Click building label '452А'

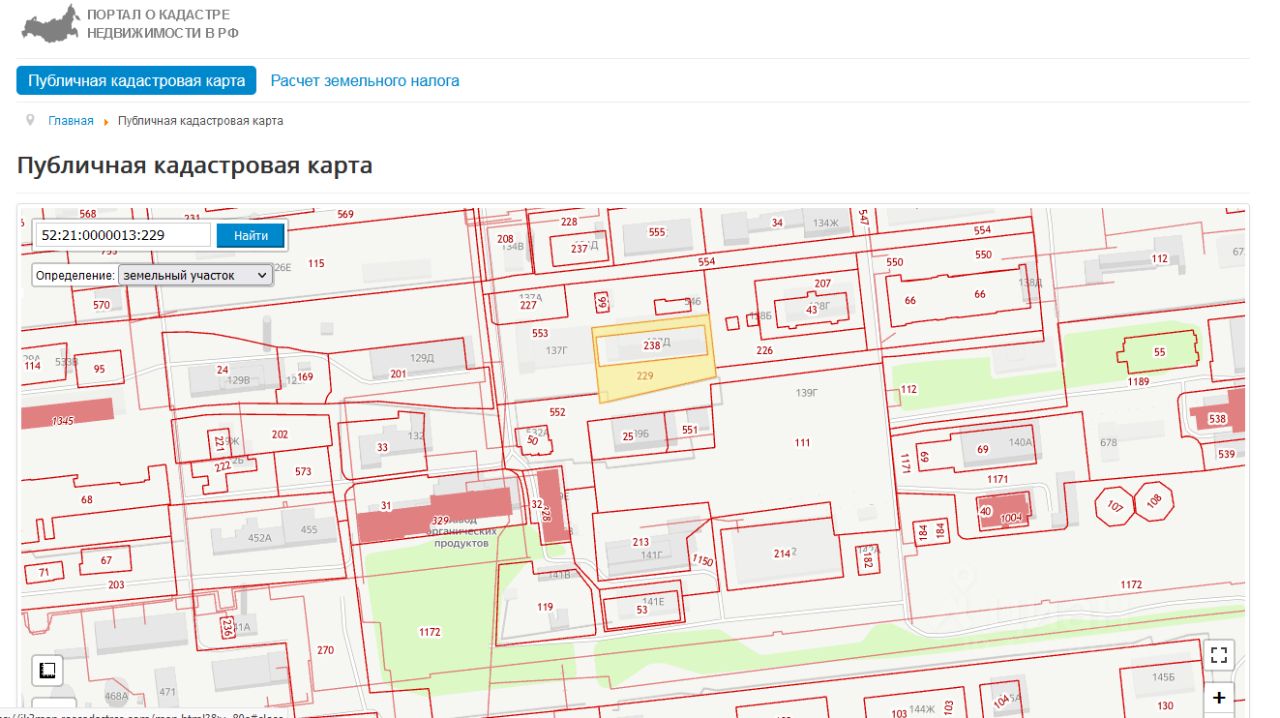click(x=260, y=538)
